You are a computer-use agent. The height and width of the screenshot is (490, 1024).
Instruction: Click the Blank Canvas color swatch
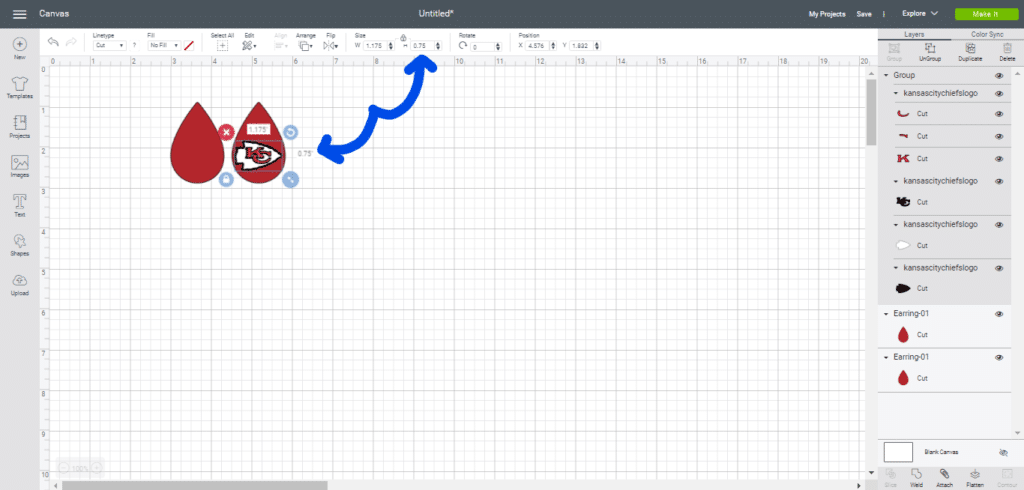[898, 452]
